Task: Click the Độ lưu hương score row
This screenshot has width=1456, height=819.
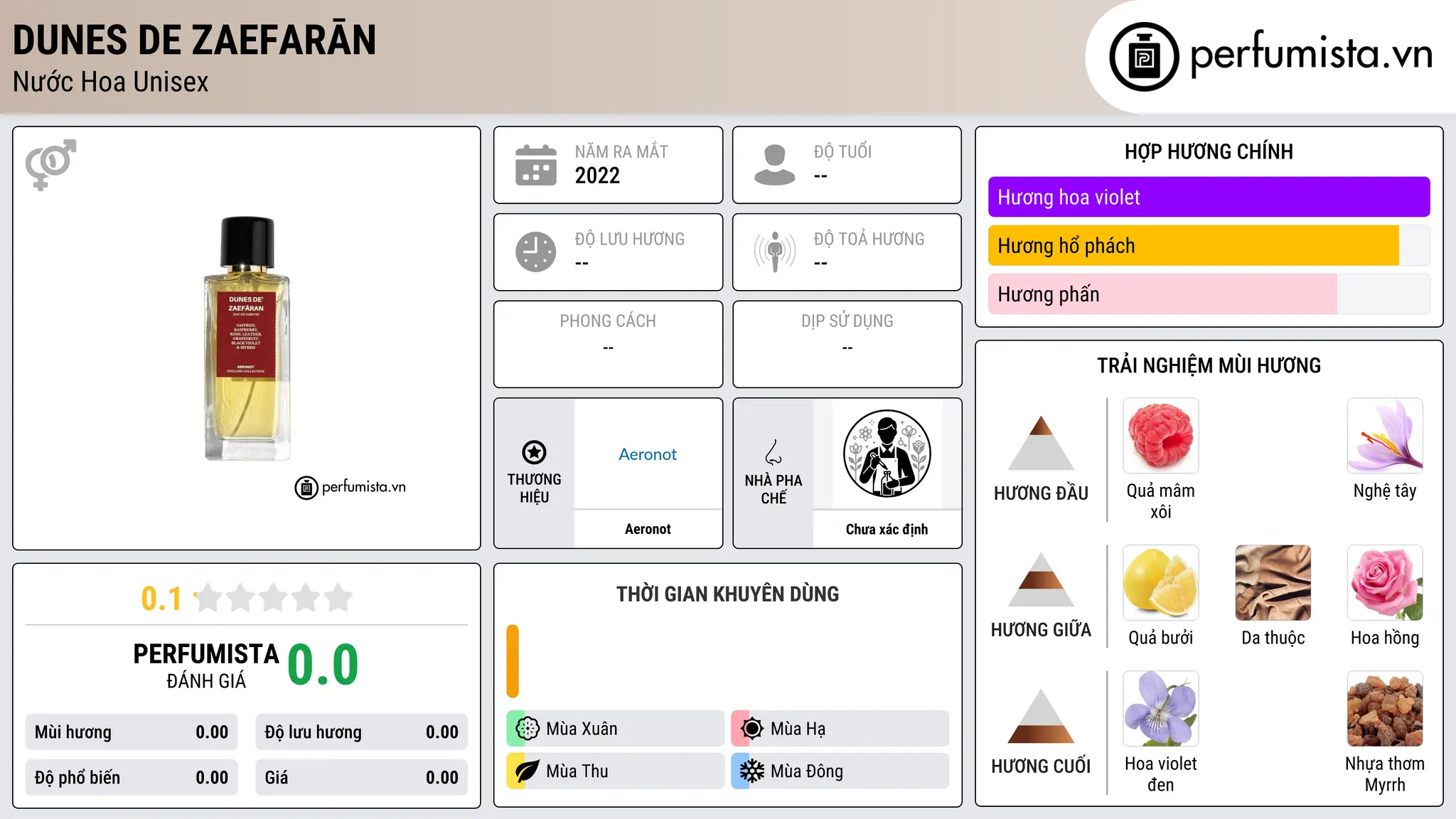Action: pos(362,732)
